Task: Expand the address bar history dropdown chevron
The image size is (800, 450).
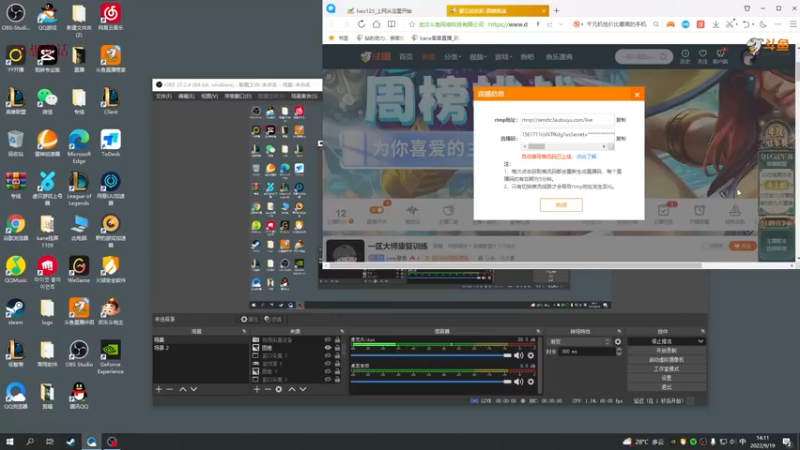Action: click(561, 24)
